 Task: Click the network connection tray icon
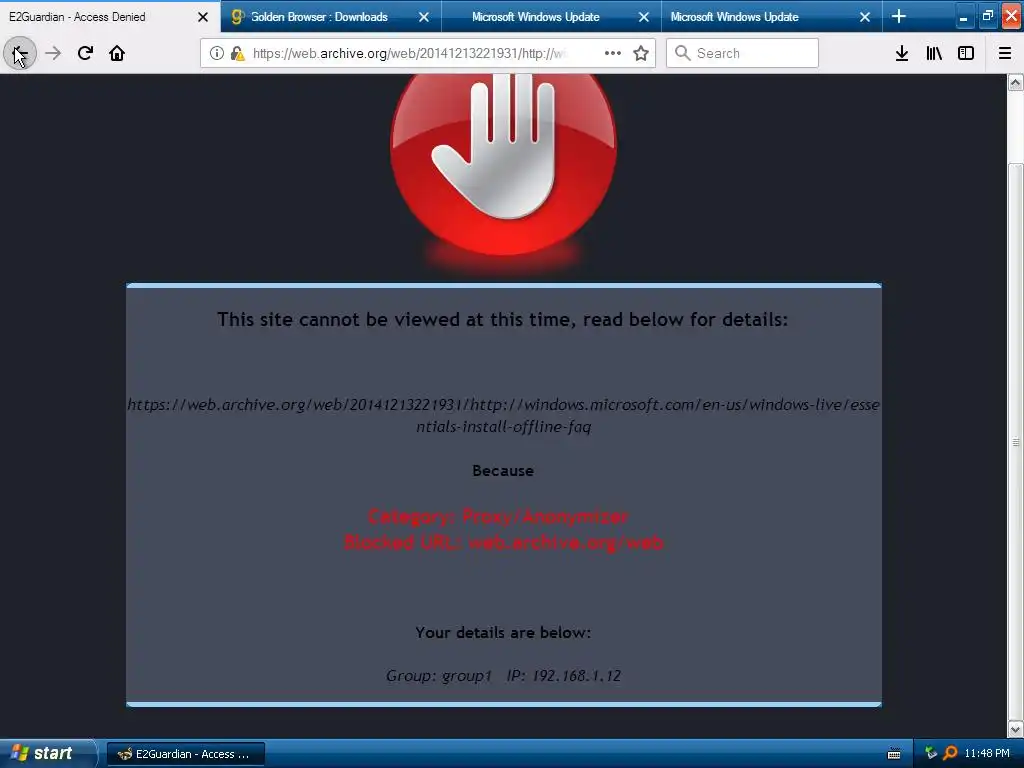pyautogui.click(x=931, y=754)
